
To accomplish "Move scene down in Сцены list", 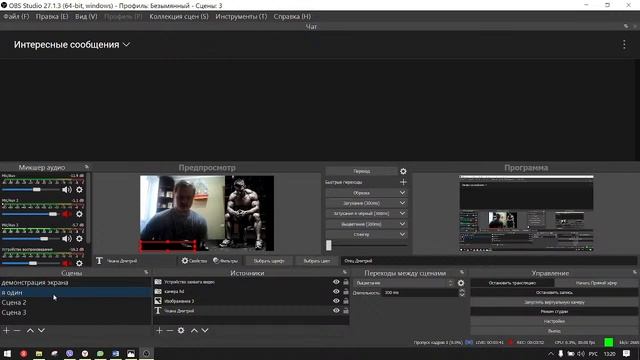I will (41, 330).
